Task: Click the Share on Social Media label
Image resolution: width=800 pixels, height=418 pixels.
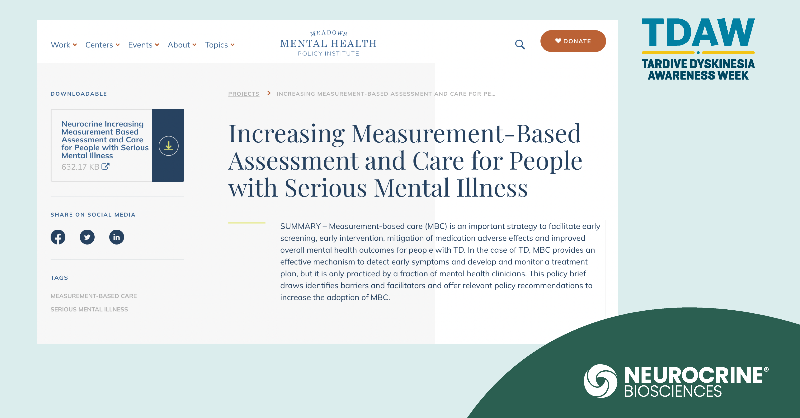Action: [93, 215]
